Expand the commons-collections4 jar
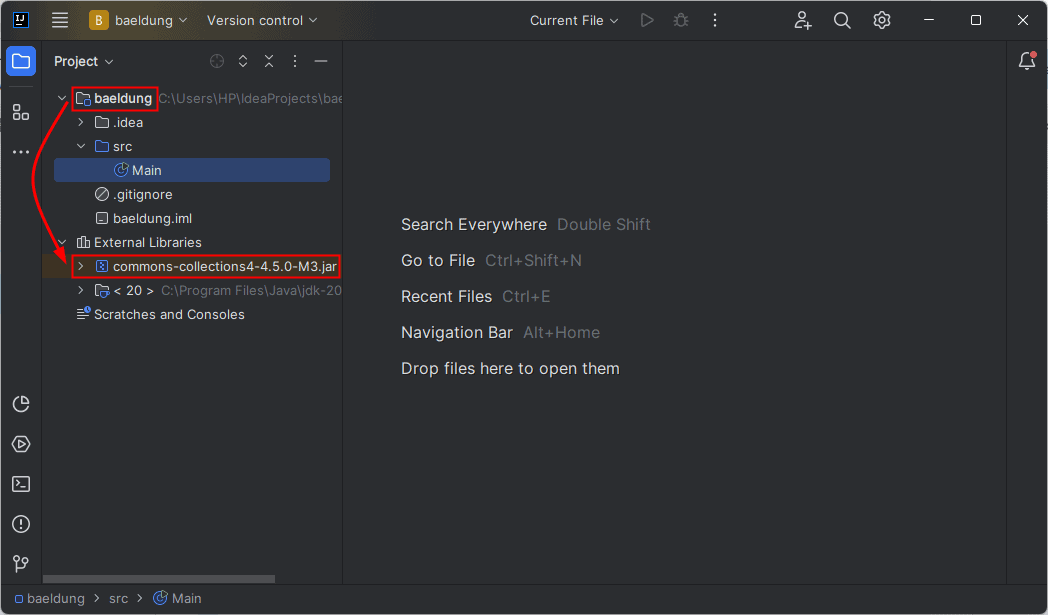The height and width of the screenshot is (615, 1048). [x=81, y=267]
